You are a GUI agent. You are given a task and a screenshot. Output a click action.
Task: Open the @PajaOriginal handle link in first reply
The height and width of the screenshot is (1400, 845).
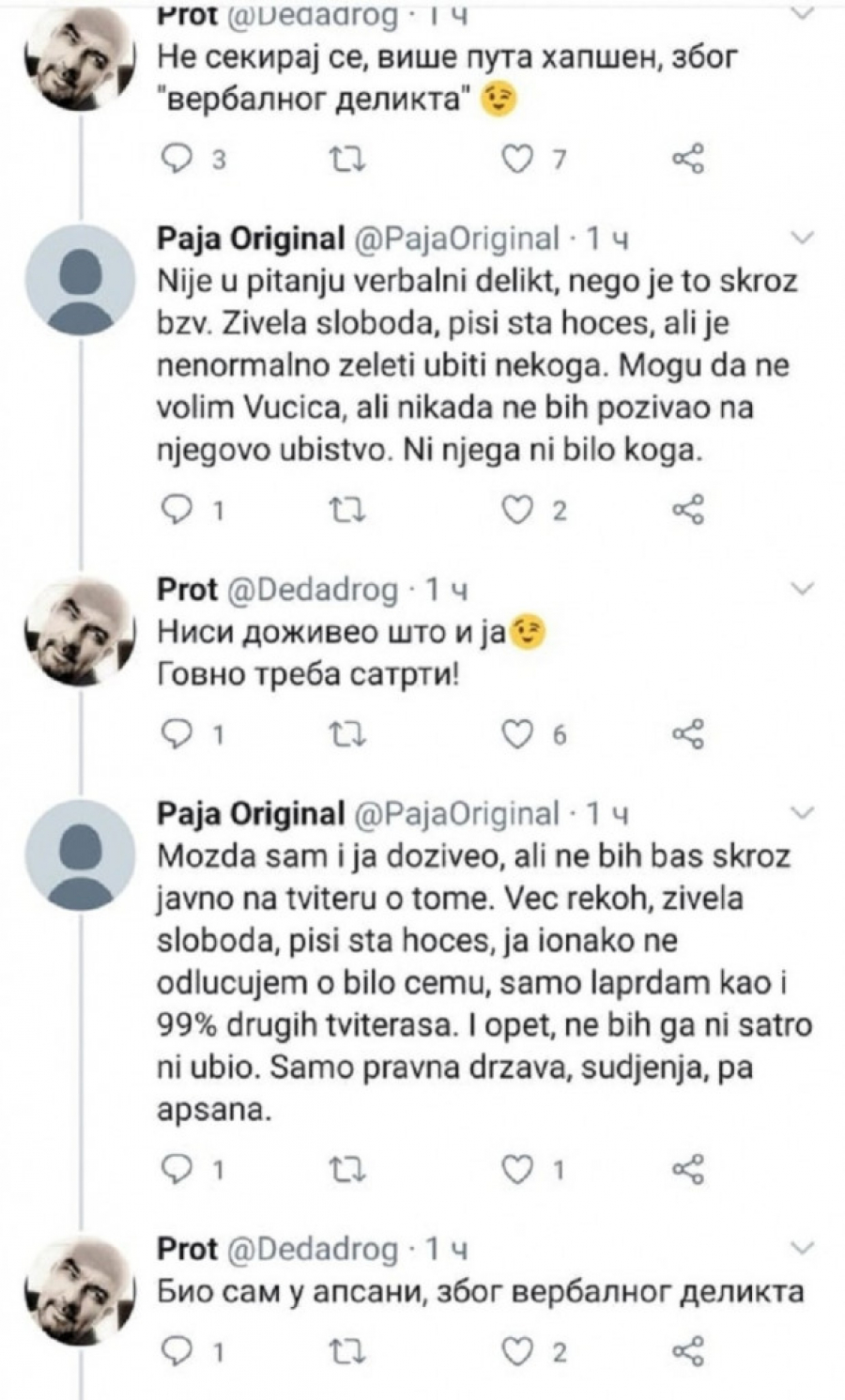[x=457, y=239]
